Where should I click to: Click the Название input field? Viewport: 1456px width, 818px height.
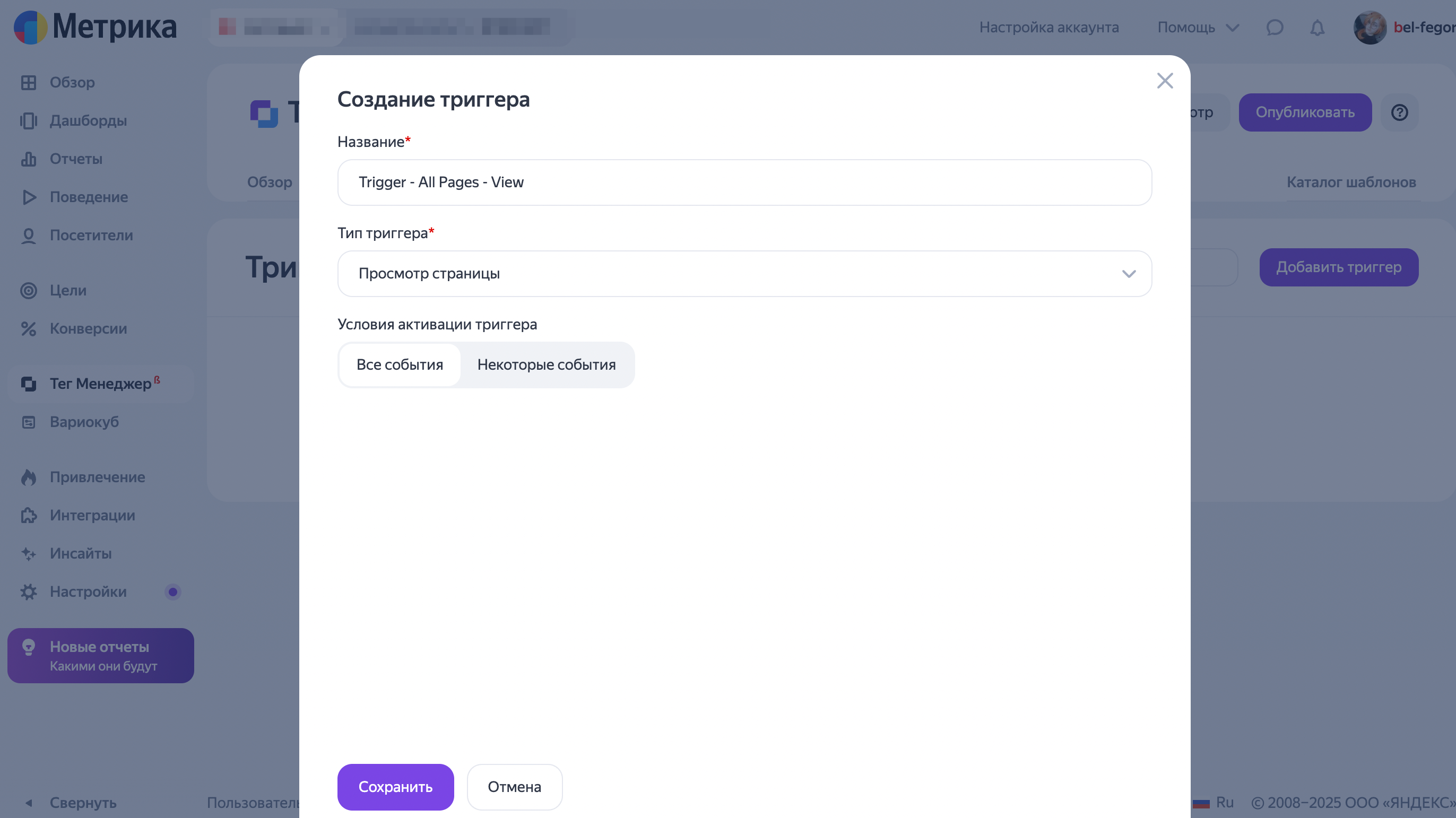pos(744,182)
